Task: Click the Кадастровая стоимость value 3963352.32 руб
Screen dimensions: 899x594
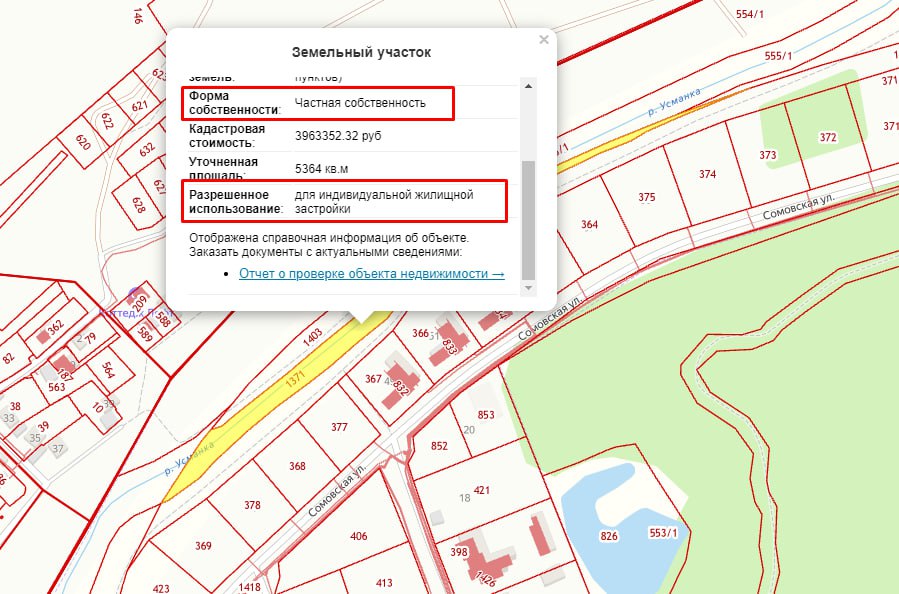Action: click(338, 135)
